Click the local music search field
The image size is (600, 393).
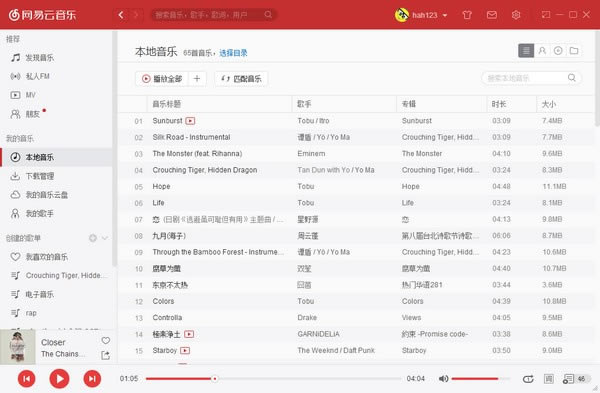tap(531, 78)
